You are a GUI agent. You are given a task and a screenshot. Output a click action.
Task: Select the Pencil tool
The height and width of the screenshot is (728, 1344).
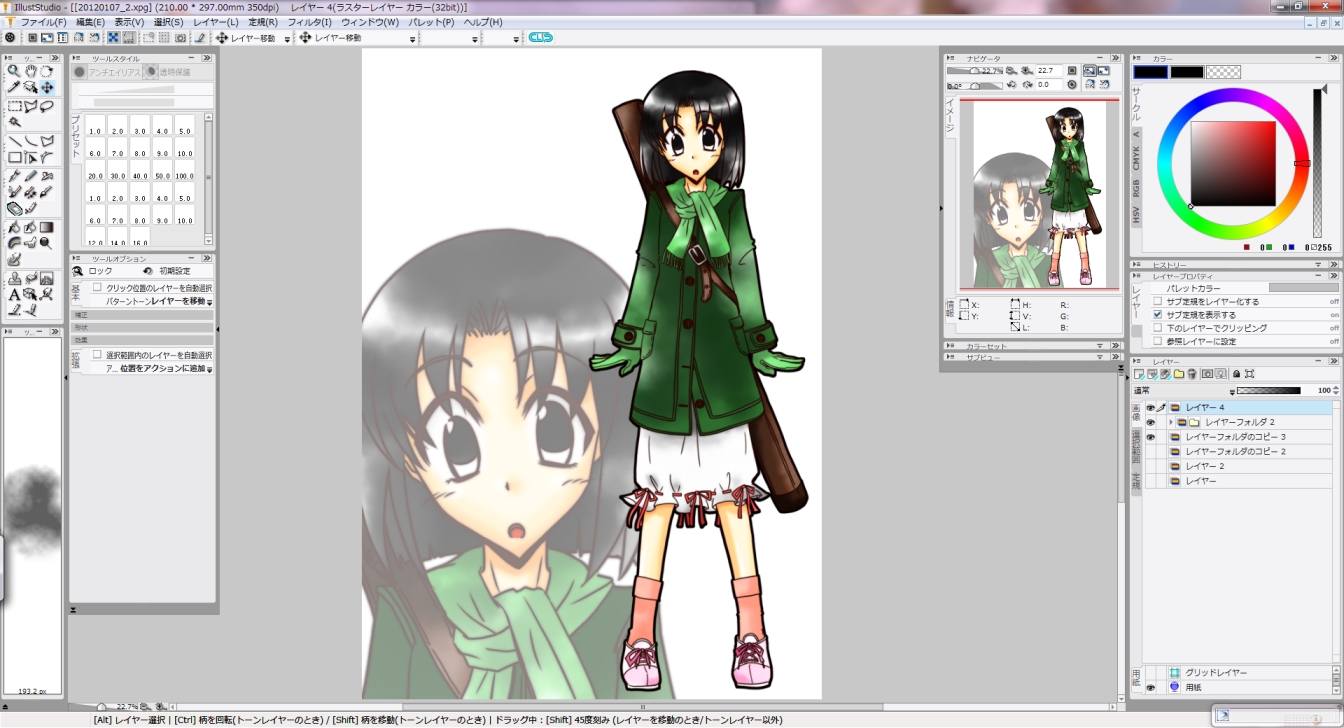pyautogui.click(x=30, y=176)
